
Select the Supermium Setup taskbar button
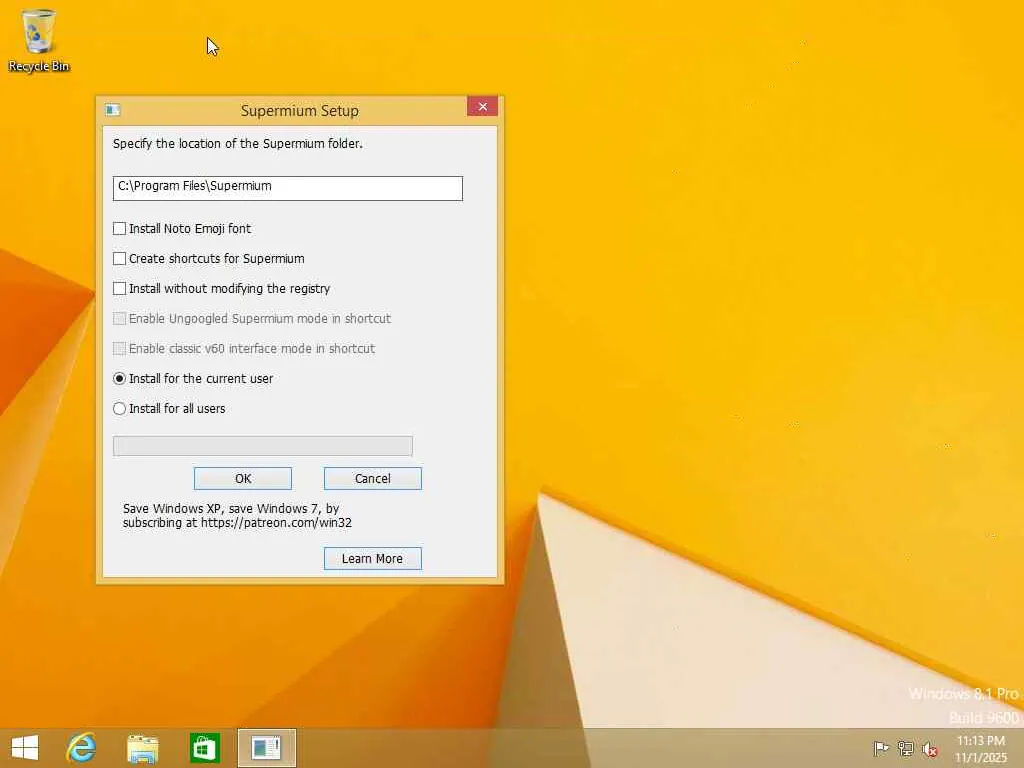266,748
